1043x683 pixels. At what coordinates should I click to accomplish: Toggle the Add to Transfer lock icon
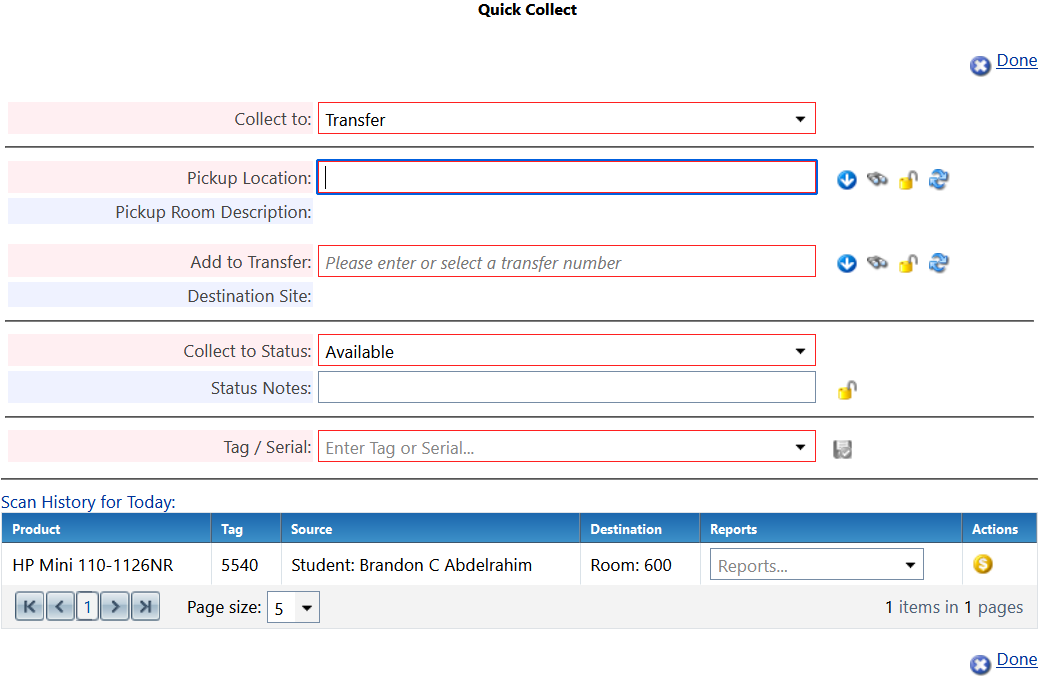pos(908,263)
